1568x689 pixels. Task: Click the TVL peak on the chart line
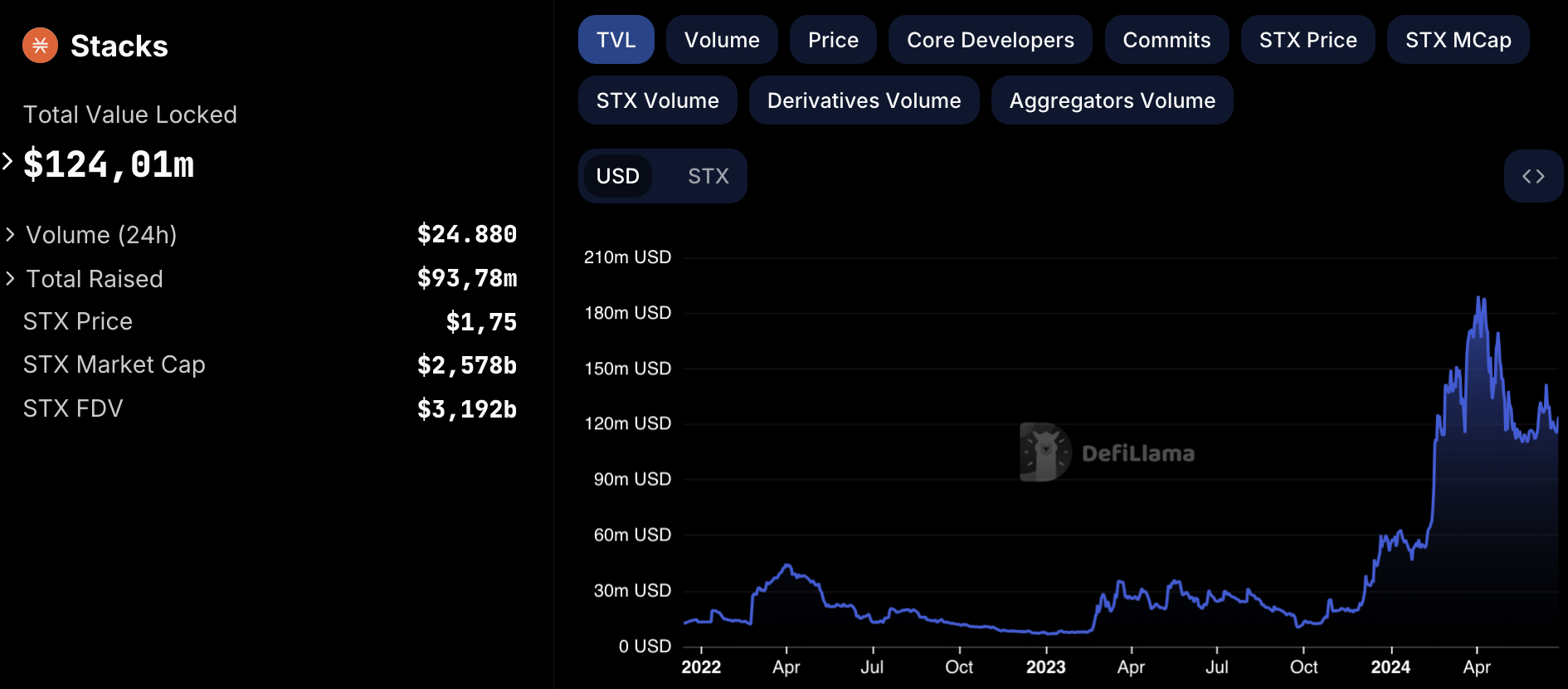[1479, 297]
